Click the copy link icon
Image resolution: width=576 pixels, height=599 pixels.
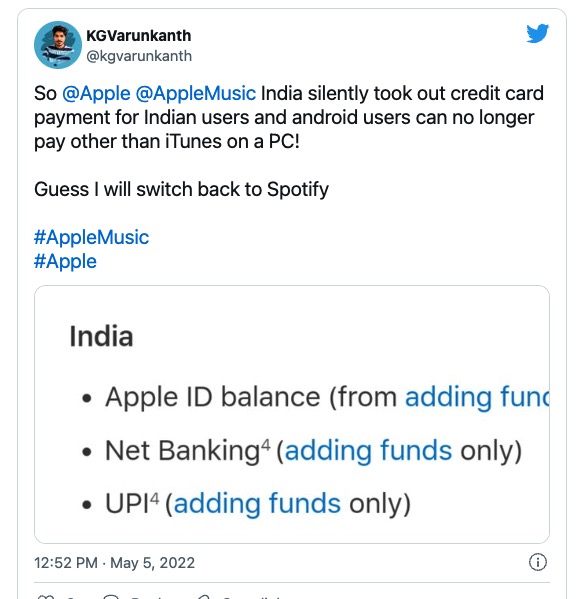[204, 597]
